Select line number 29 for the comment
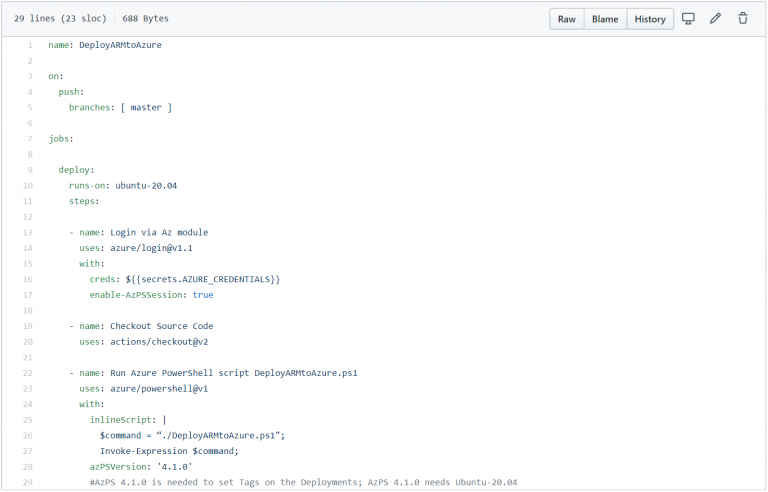The height and width of the screenshot is (492, 768). (x=27, y=483)
